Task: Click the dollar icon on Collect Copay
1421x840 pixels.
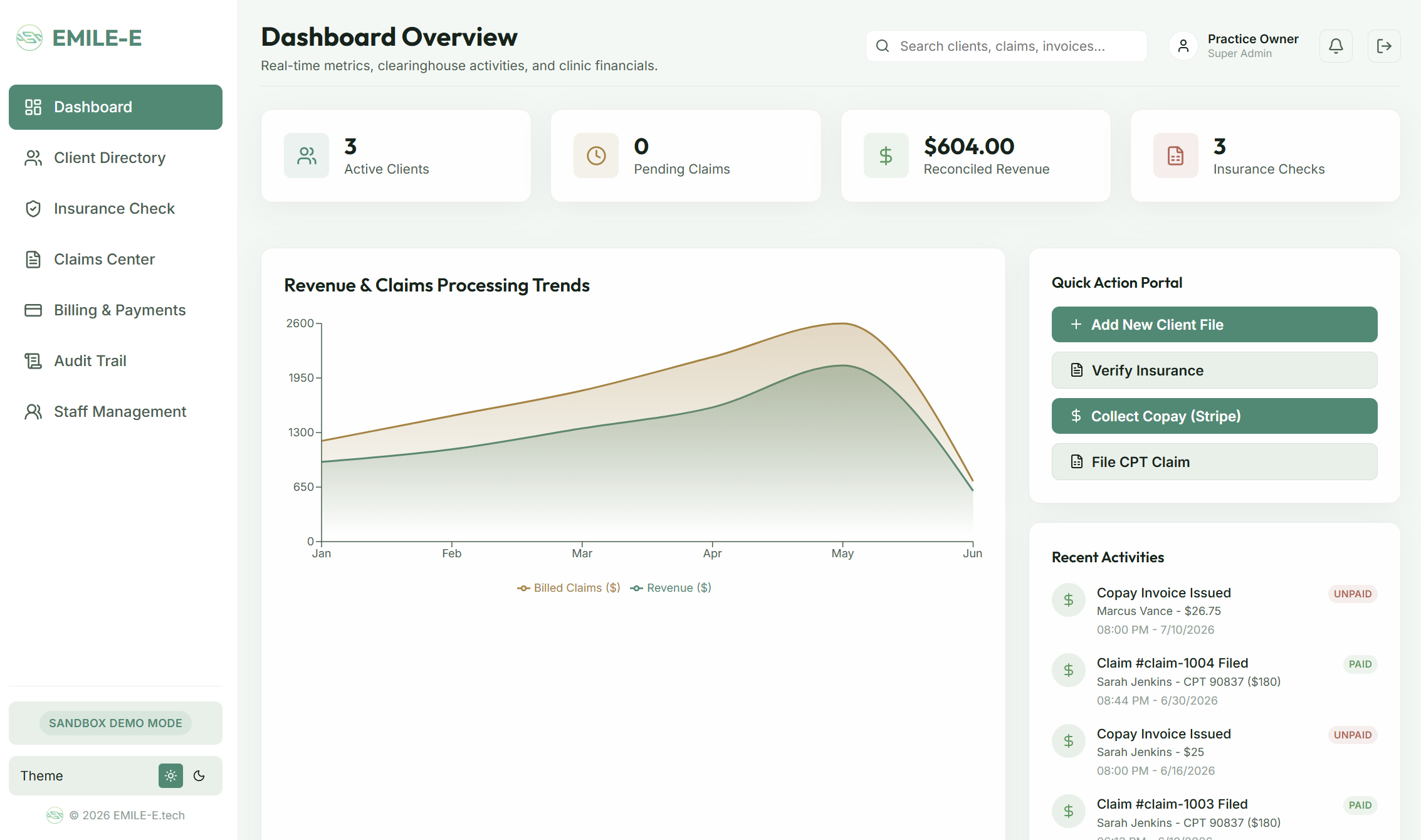Action: (x=1076, y=416)
